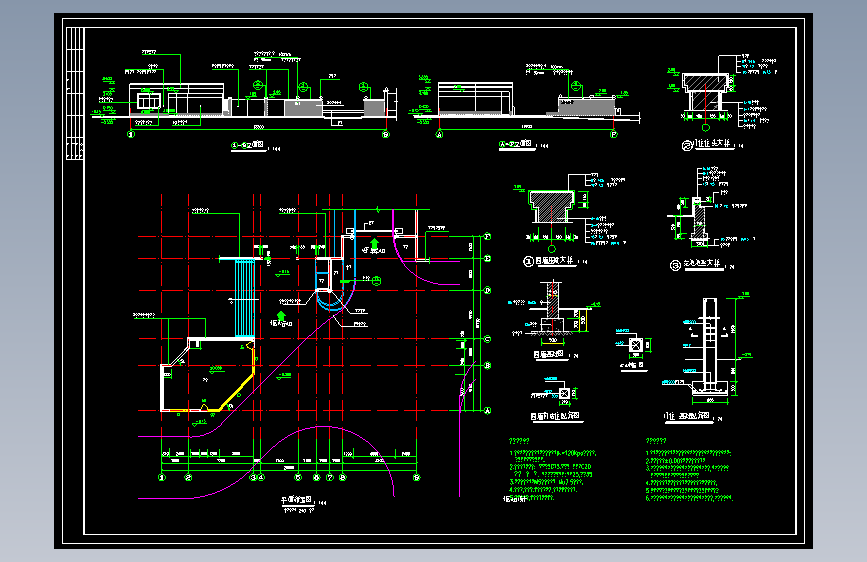Select the circled 3 detail title marker
The height and width of the screenshot is (562, 867).
675,266
